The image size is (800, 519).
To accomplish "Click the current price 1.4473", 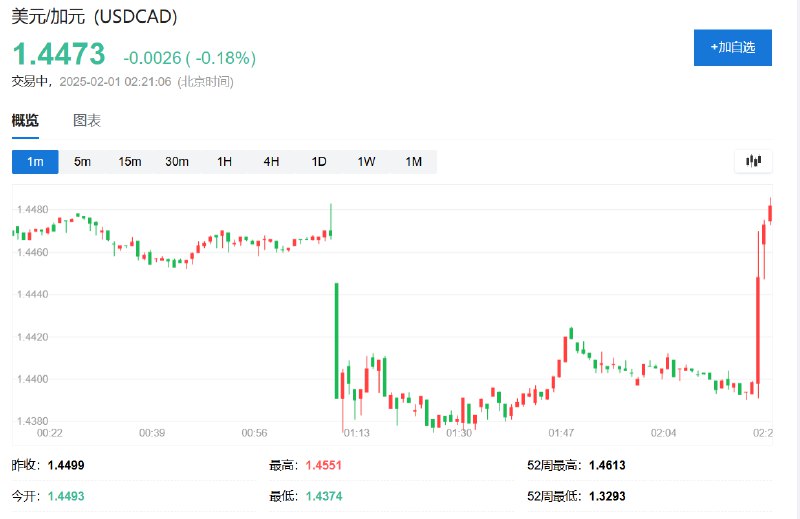I will click(59, 54).
